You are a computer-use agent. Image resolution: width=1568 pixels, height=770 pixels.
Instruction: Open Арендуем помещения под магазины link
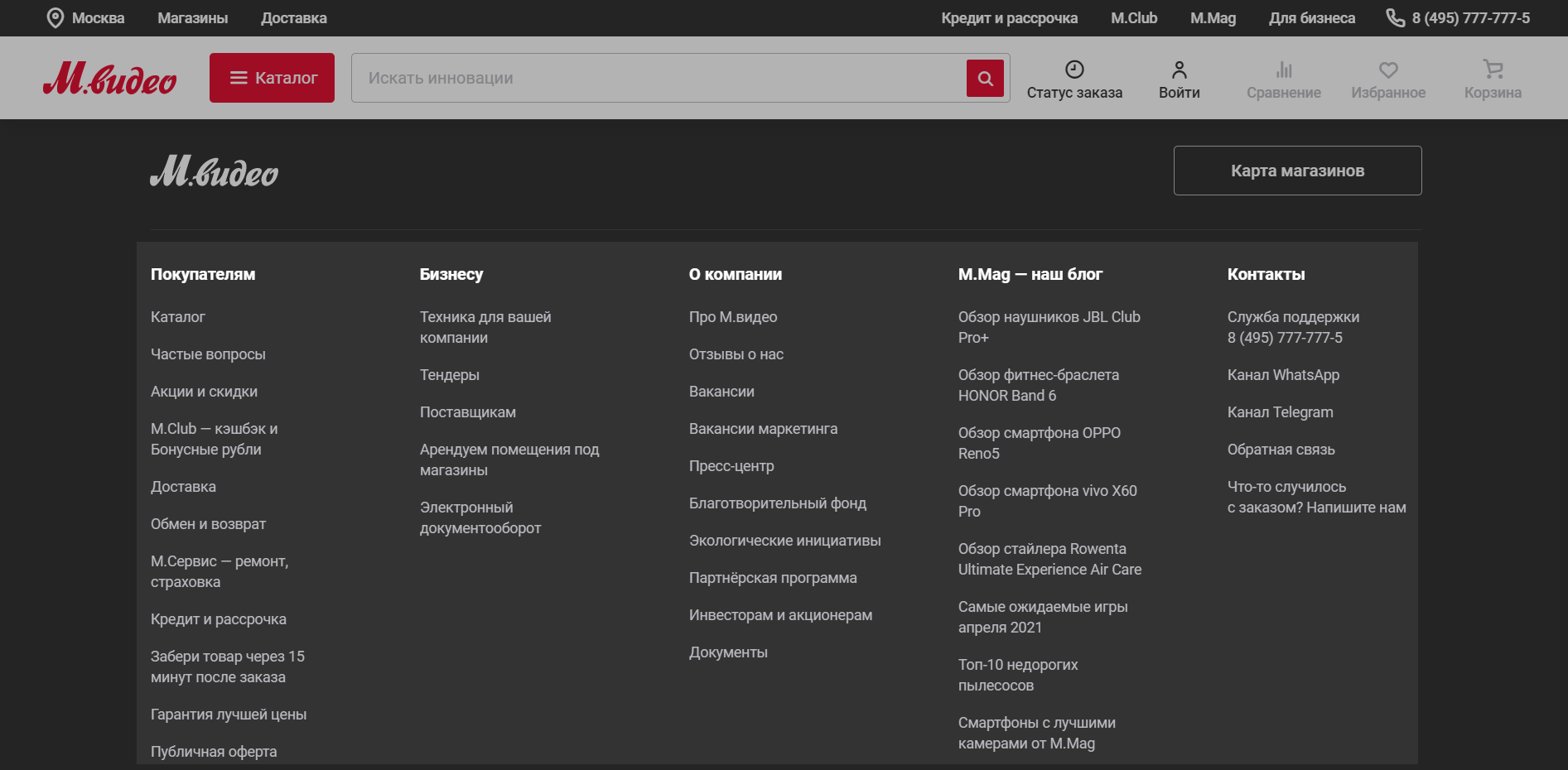(509, 460)
